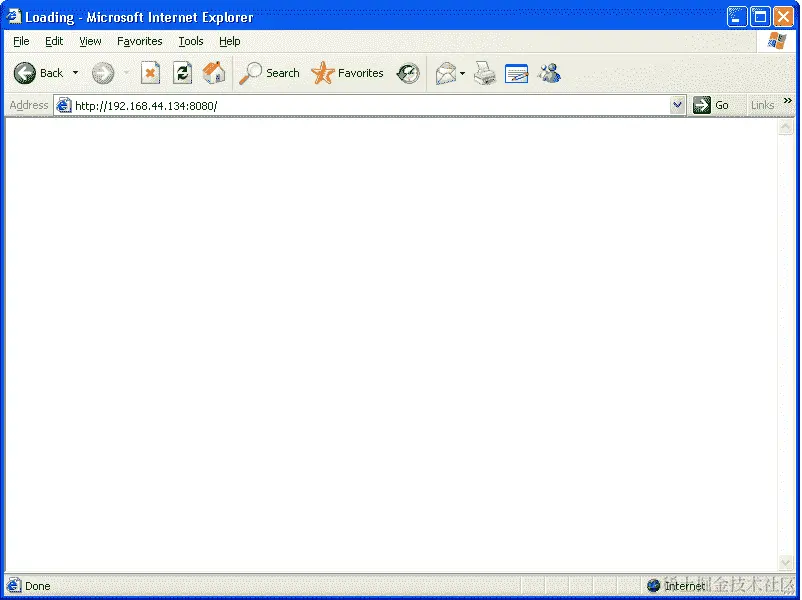Refresh the page with the Refresh icon
This screenshot has height=600, width=802.
point(182,73)
